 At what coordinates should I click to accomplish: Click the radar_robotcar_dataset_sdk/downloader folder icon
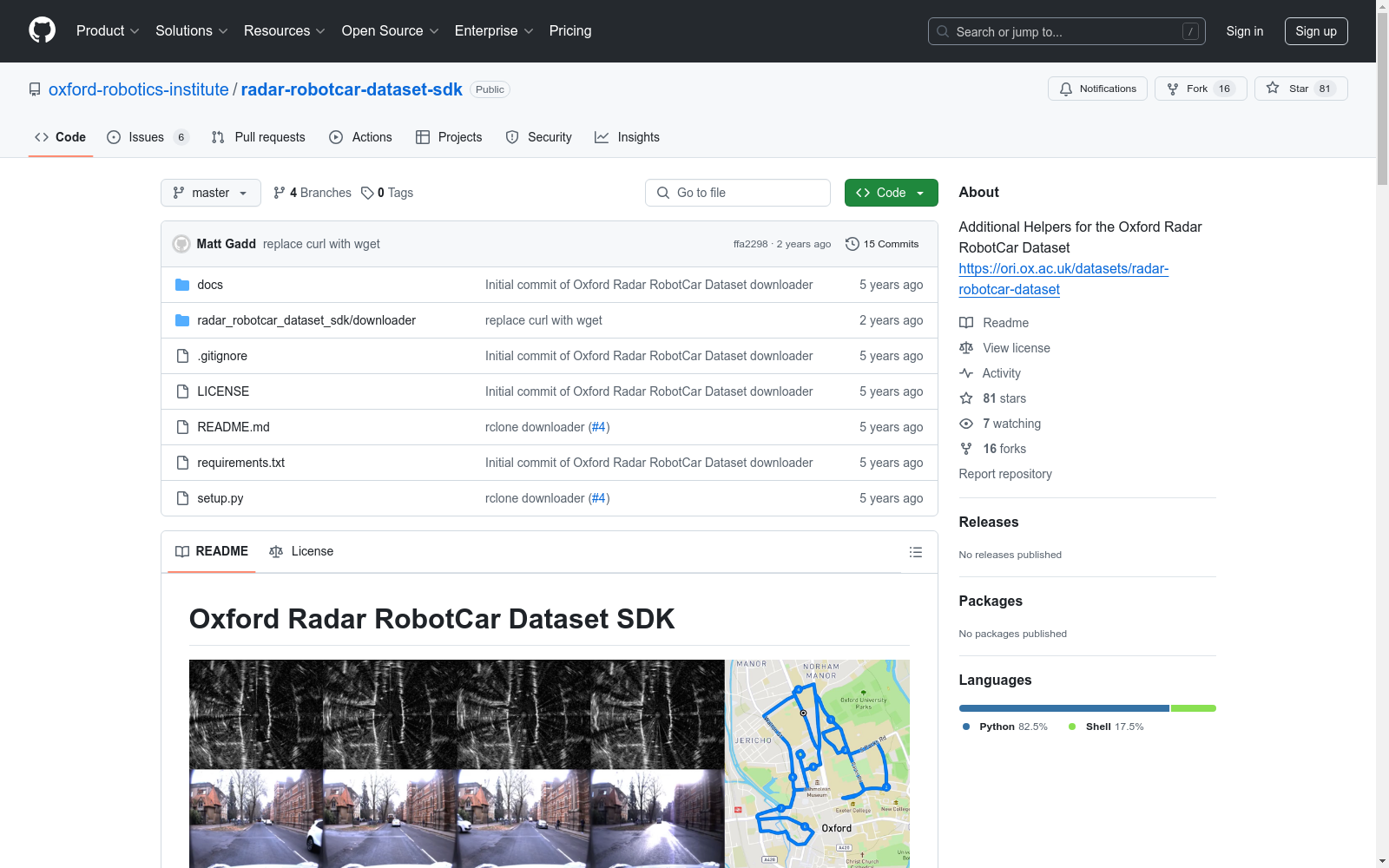tap(182, 320)
